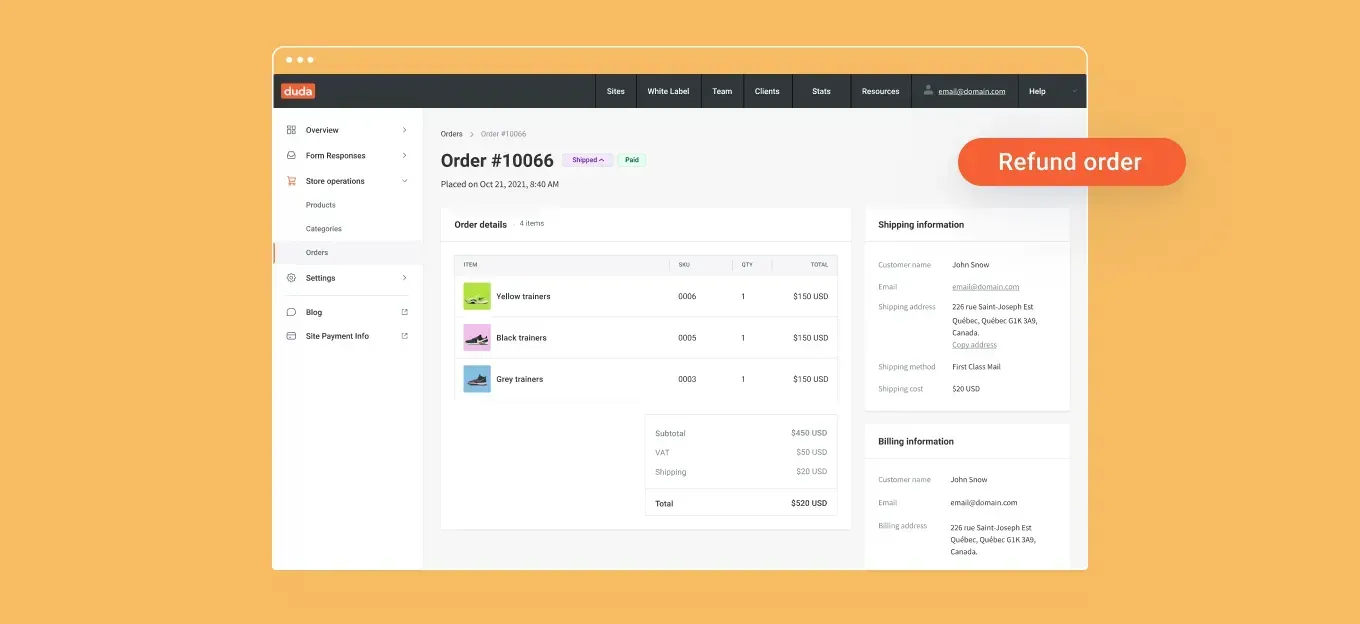Click the Copy address link
The height and width of the screenshot is (624, 1360).
(x=974, y=345)
